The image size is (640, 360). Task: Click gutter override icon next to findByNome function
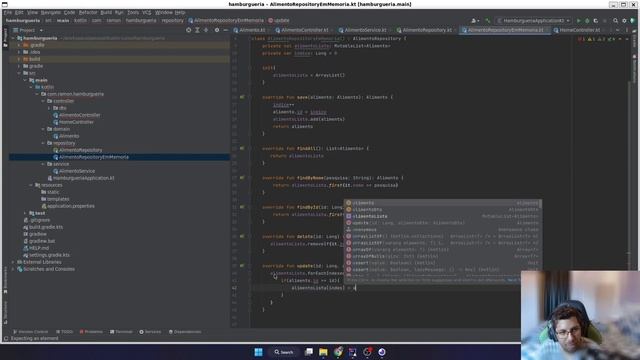(242, 178)
